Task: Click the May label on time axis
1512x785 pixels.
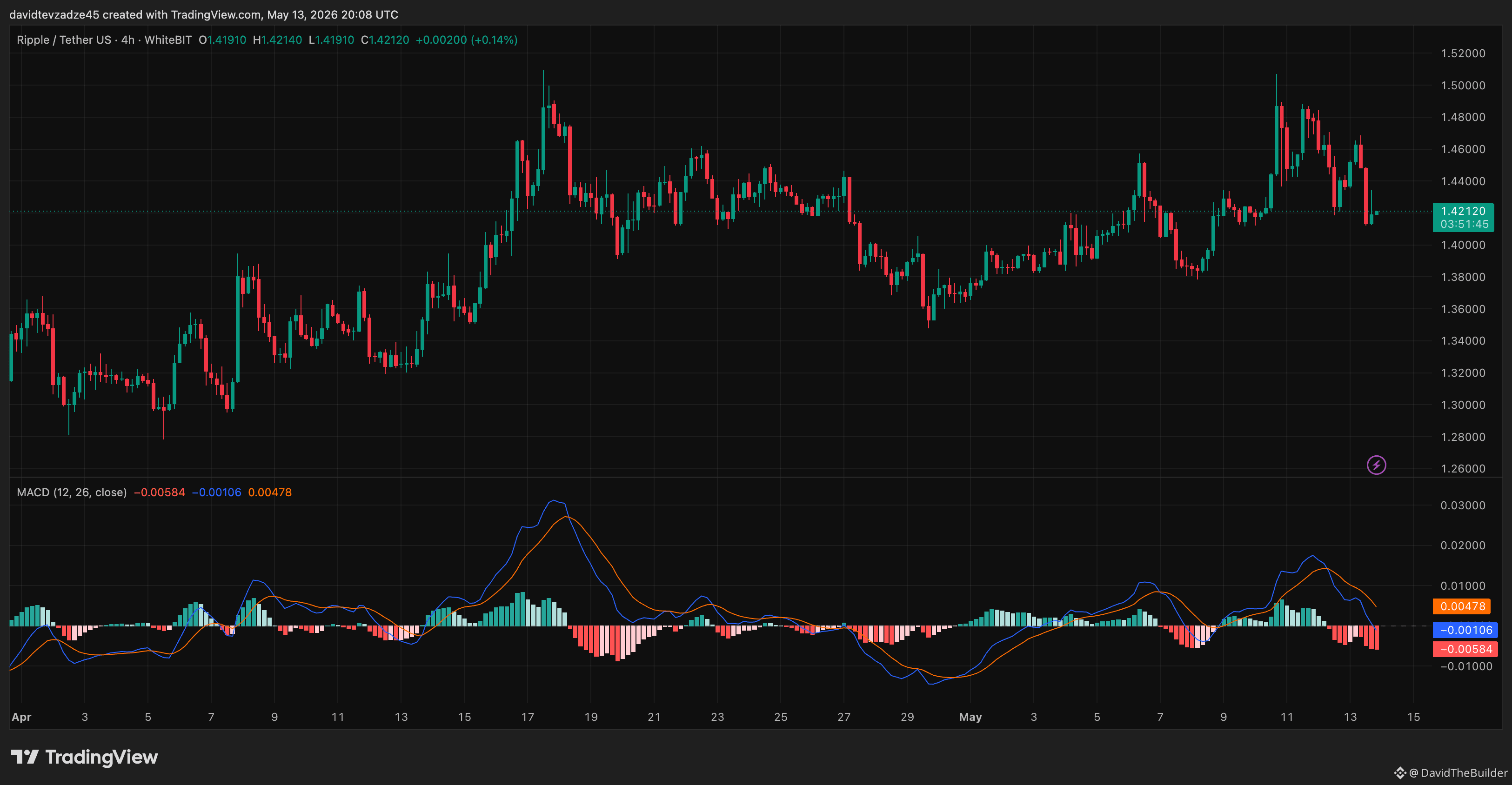Action: pyautogui.click(x=970, y=717)
